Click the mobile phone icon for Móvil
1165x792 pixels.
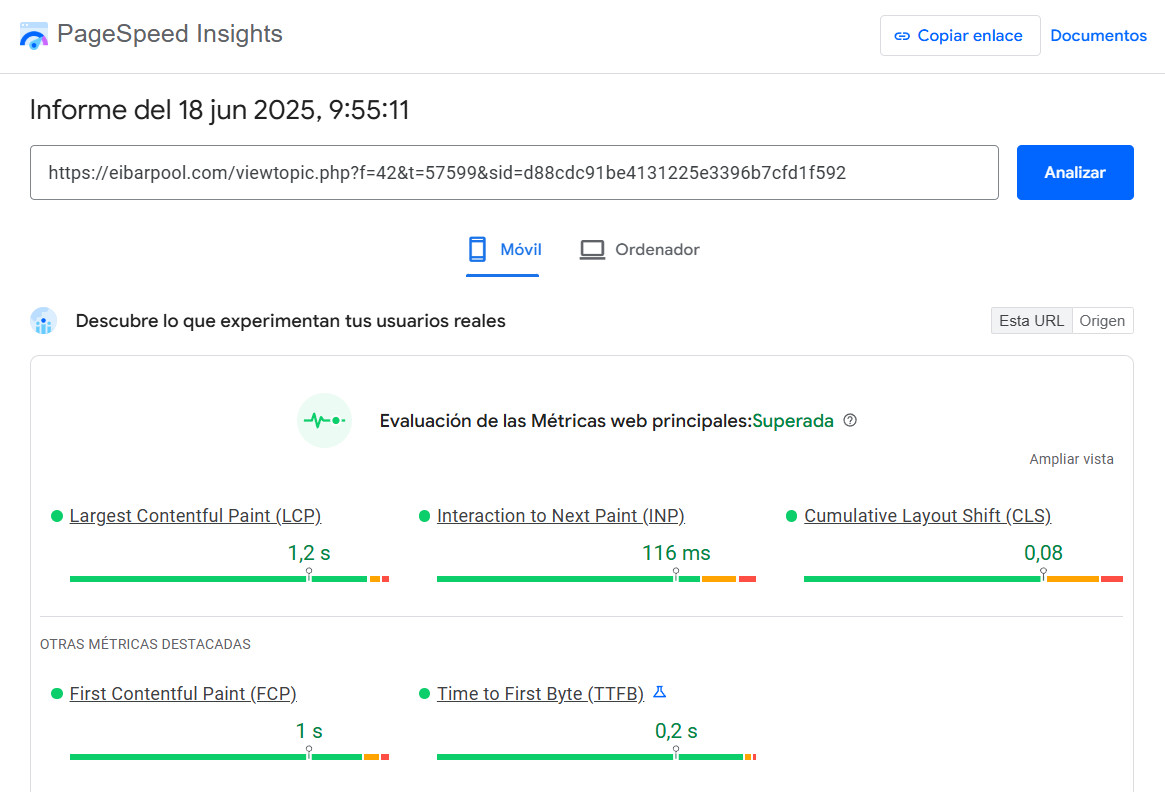(477, 250)
